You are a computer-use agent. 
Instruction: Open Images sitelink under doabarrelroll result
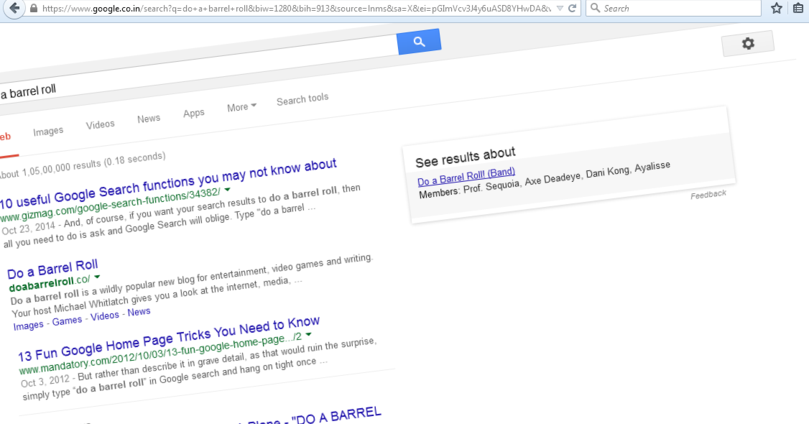click(28, 325)
